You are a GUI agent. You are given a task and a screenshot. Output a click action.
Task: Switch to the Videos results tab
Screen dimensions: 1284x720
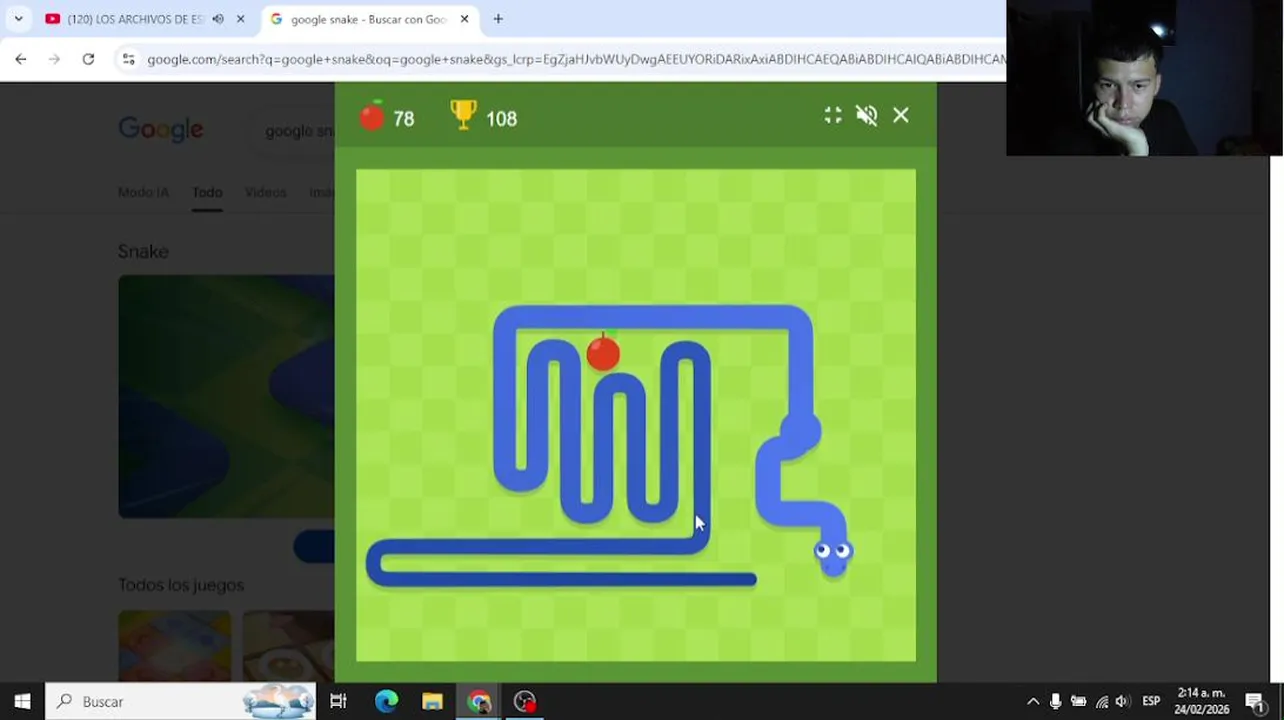(x=265, y=192)
